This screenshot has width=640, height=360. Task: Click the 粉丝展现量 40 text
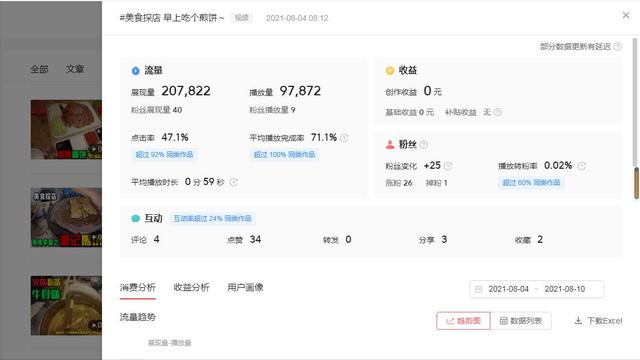click(x=156, y=110)
